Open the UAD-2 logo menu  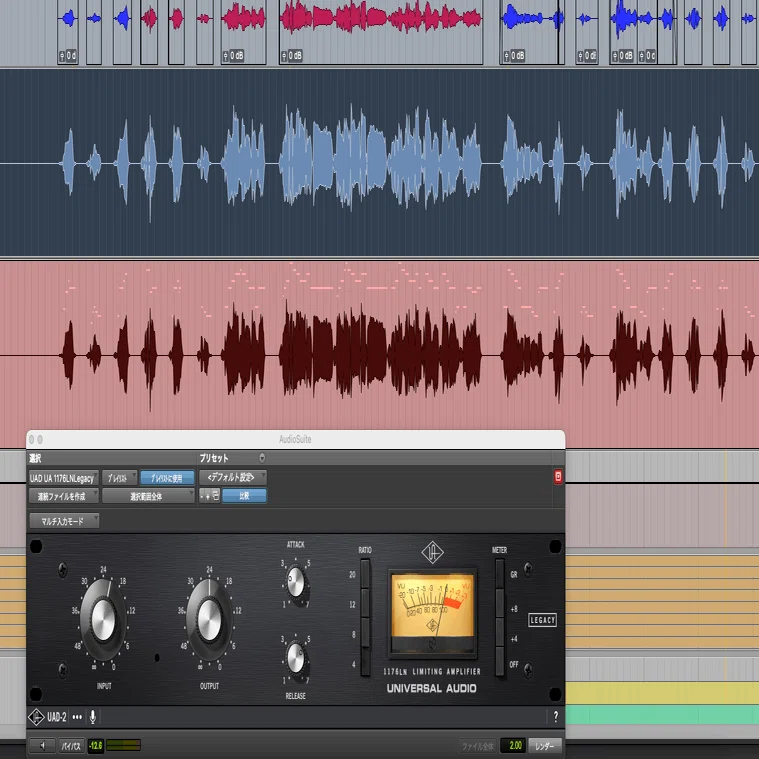pyautogui.click(x=36, y=717)
